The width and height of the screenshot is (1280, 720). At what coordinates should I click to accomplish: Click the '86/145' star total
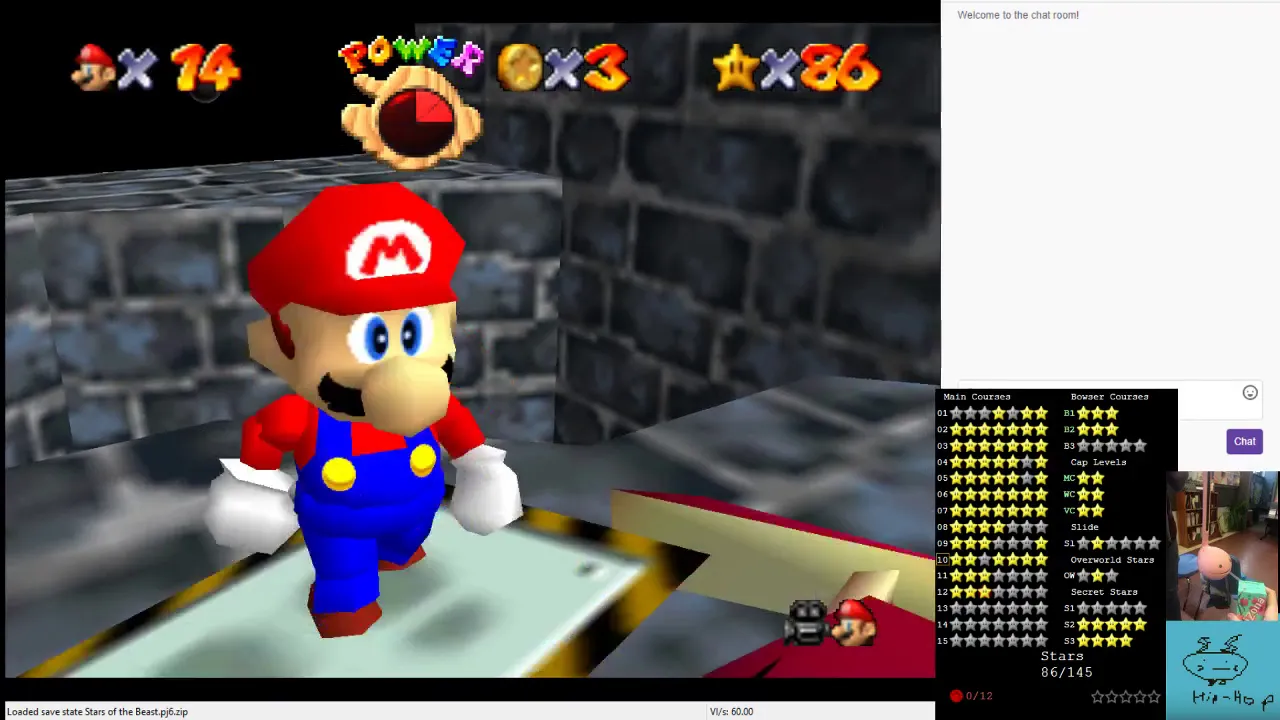point(1066,673)
